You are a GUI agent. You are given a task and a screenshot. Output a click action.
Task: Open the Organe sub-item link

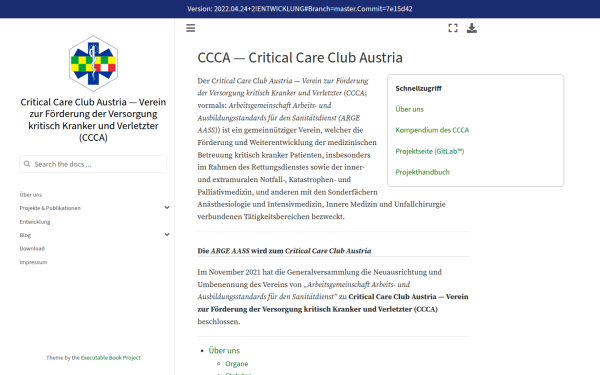(x=236, y=364)
